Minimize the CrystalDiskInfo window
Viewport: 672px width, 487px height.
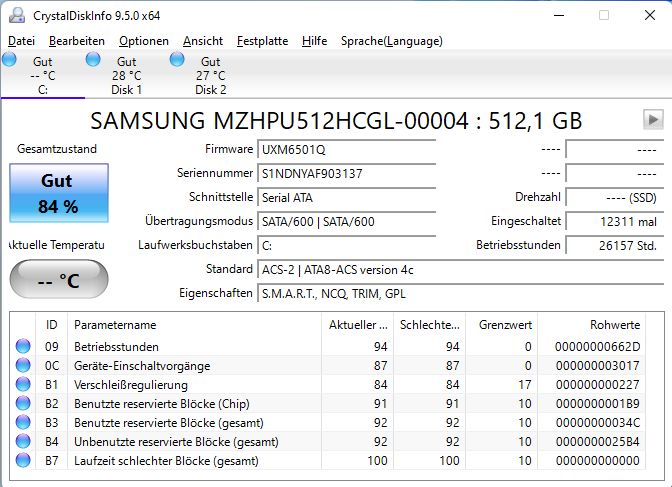[559, 15]
